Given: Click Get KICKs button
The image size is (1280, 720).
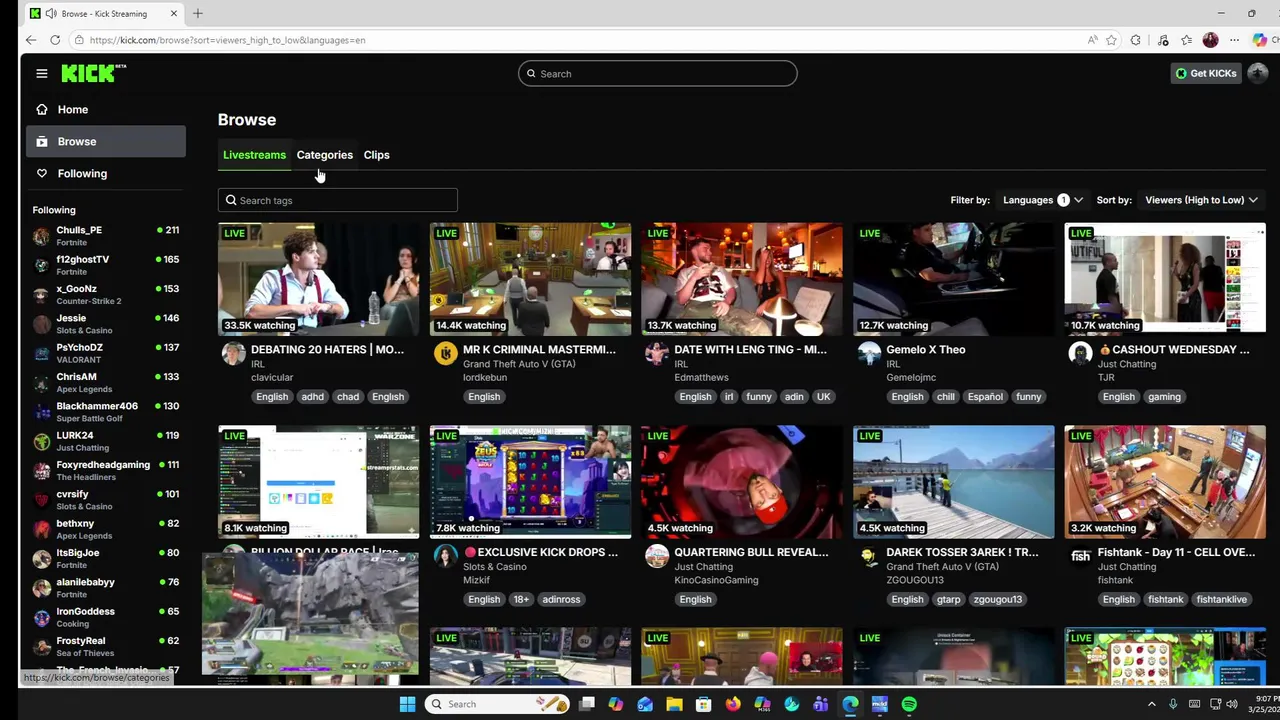Looking at the screenshot, I should (x=1206, y=73).
